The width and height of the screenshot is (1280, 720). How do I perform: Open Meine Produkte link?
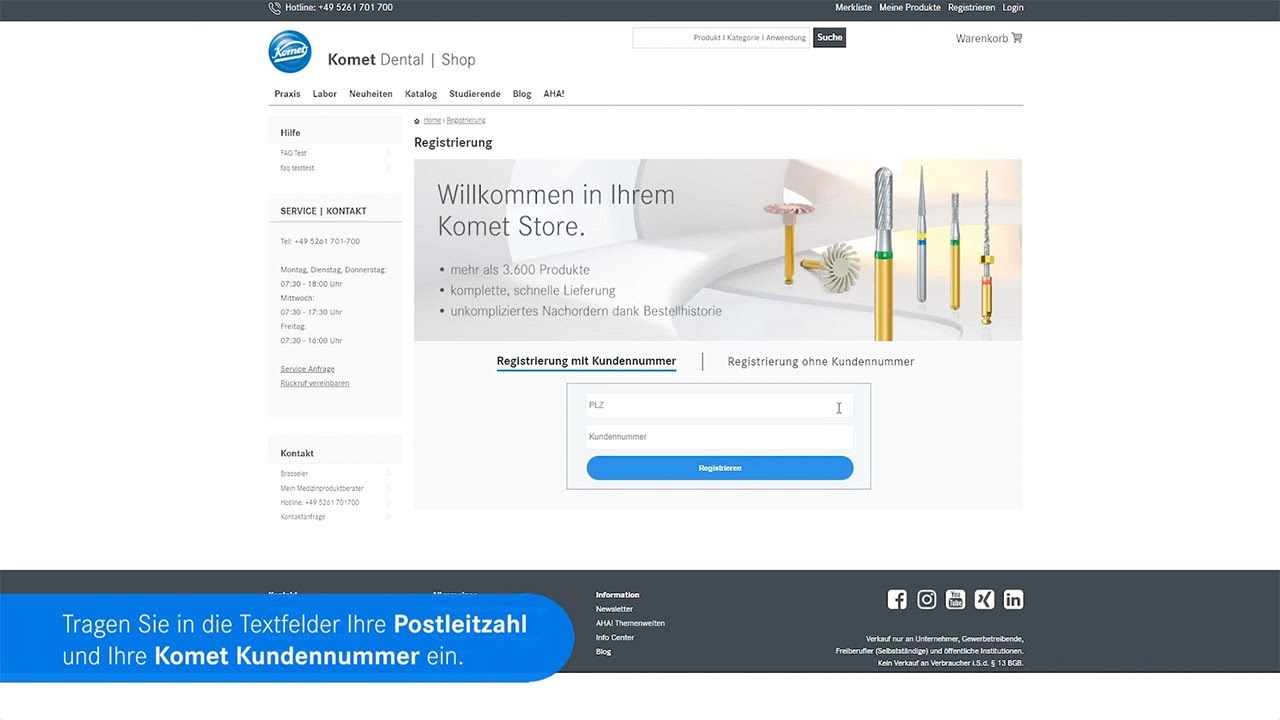[910, 7]
